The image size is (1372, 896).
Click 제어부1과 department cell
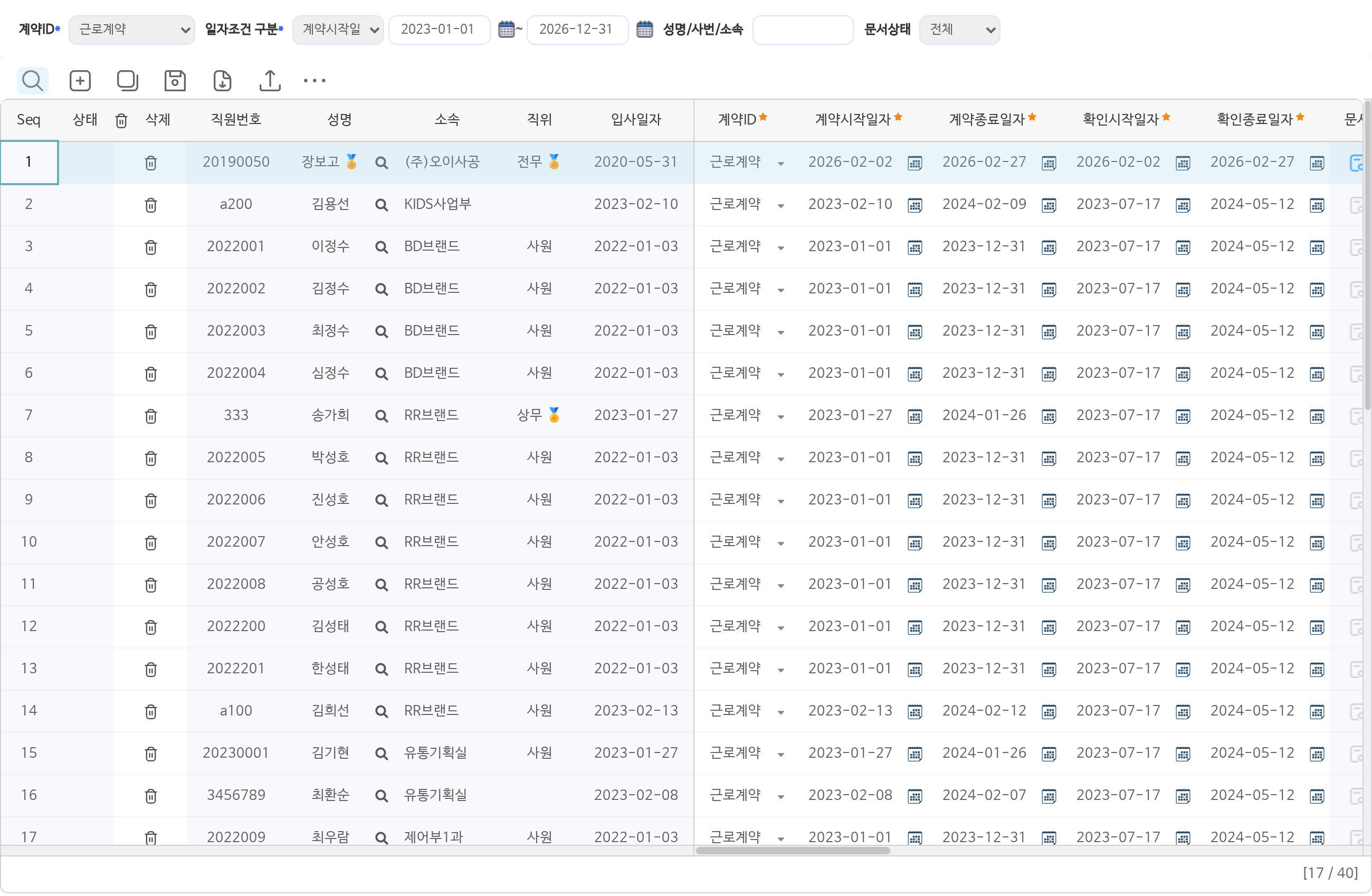(x=433, y=837)
